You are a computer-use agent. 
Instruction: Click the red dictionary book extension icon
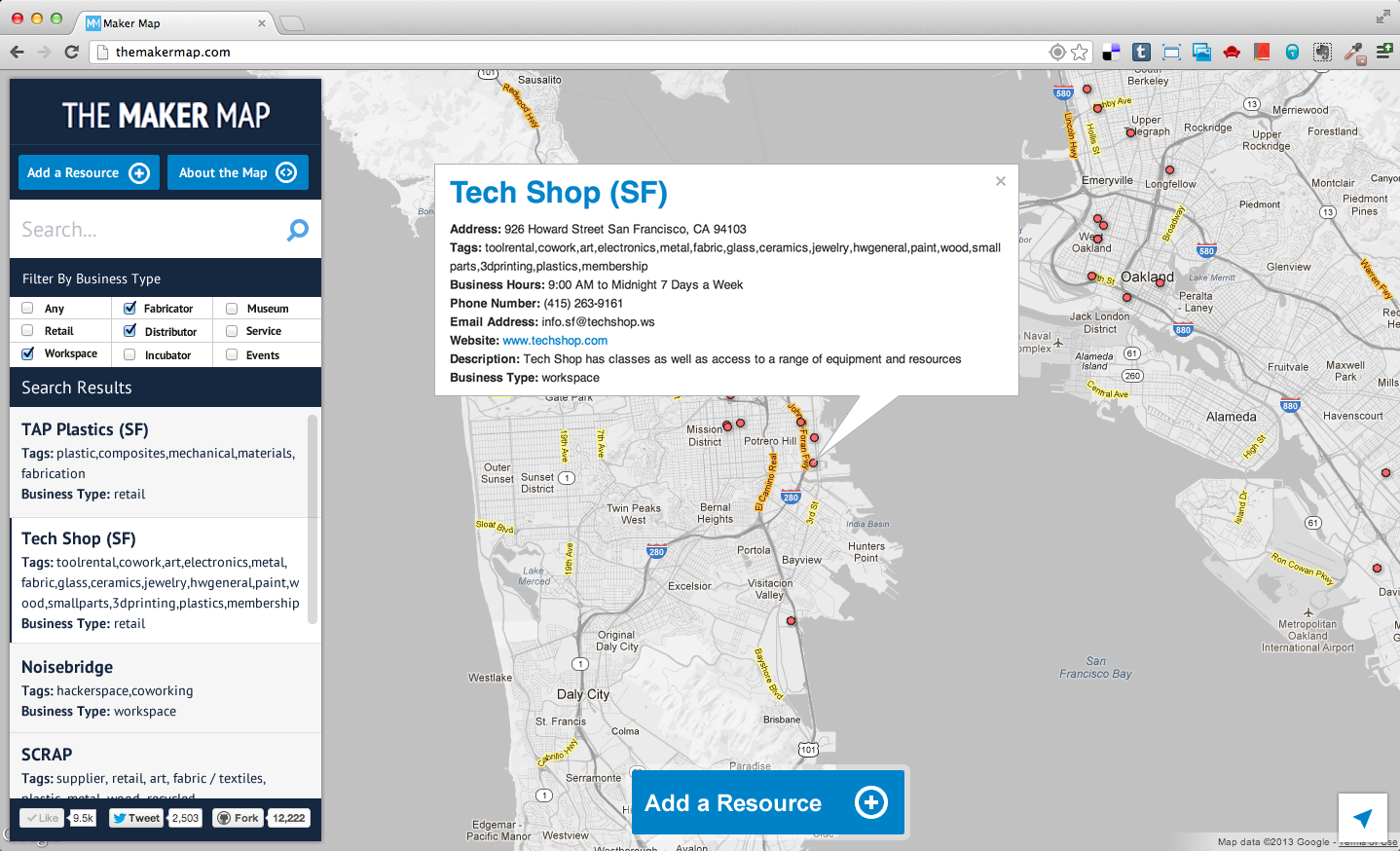click(1262, 53)
